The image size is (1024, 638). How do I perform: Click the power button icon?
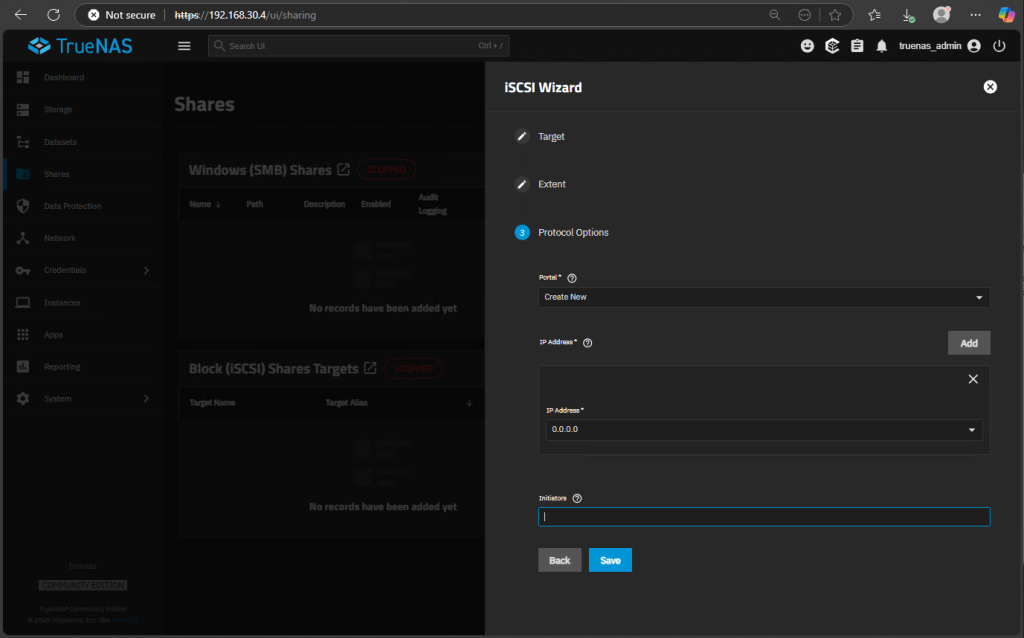999,46
